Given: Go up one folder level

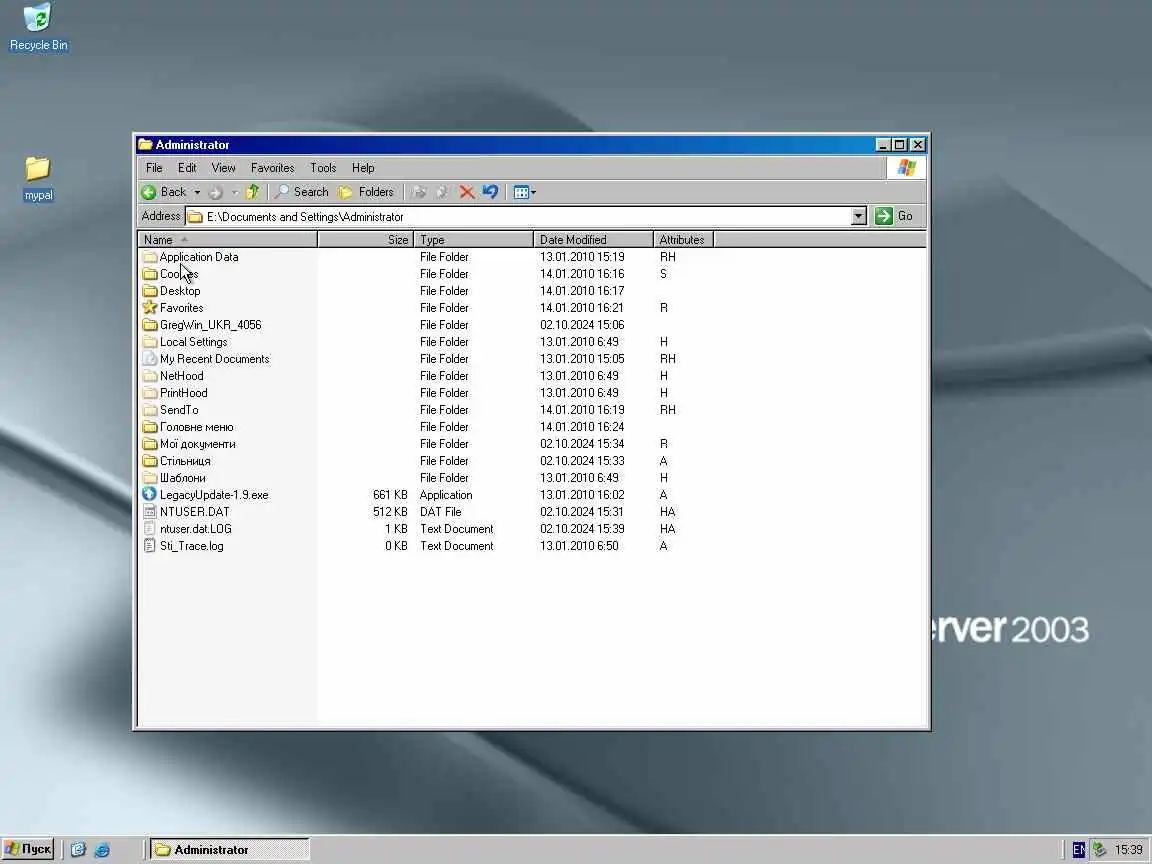Looking at the screenshot, I should point(253,192).
